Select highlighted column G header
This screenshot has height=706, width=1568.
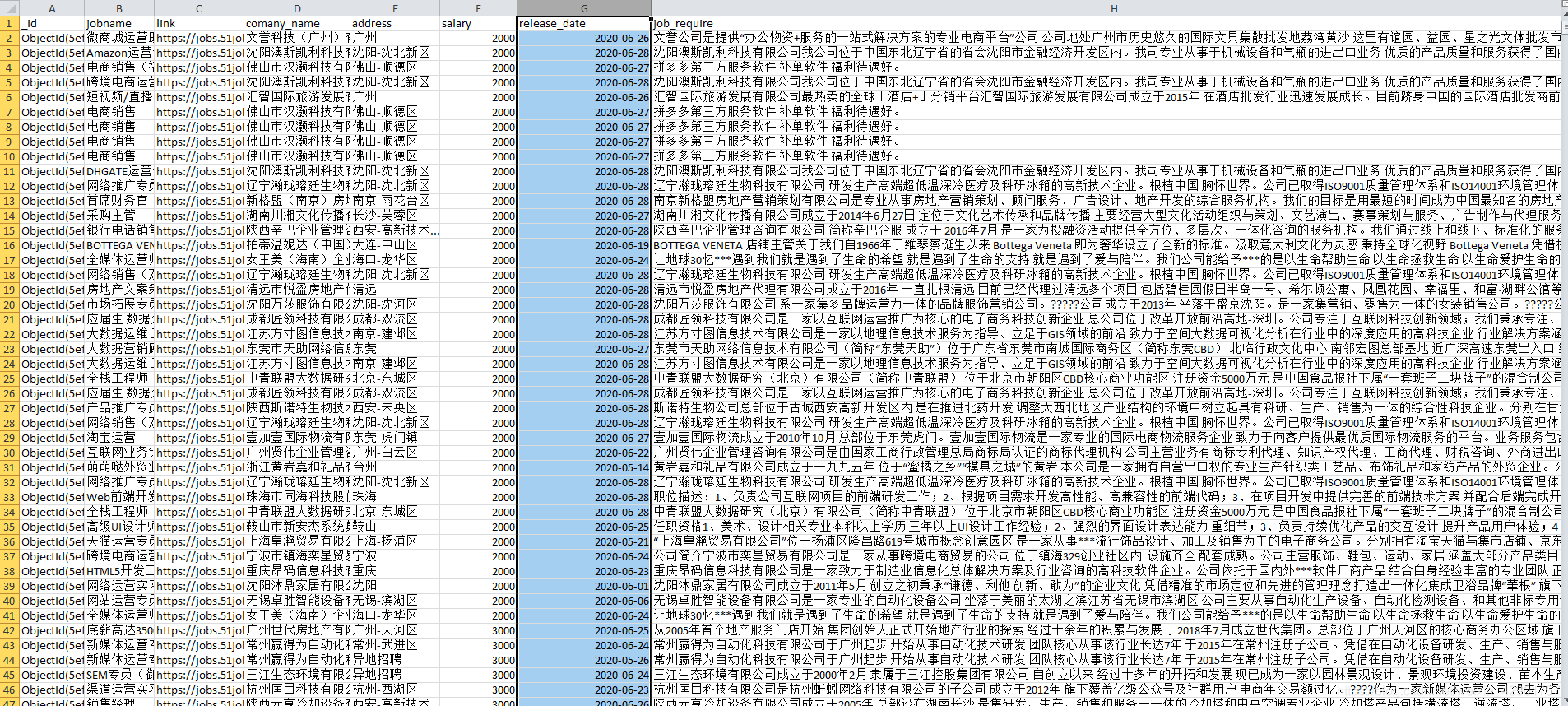point(584,8)
